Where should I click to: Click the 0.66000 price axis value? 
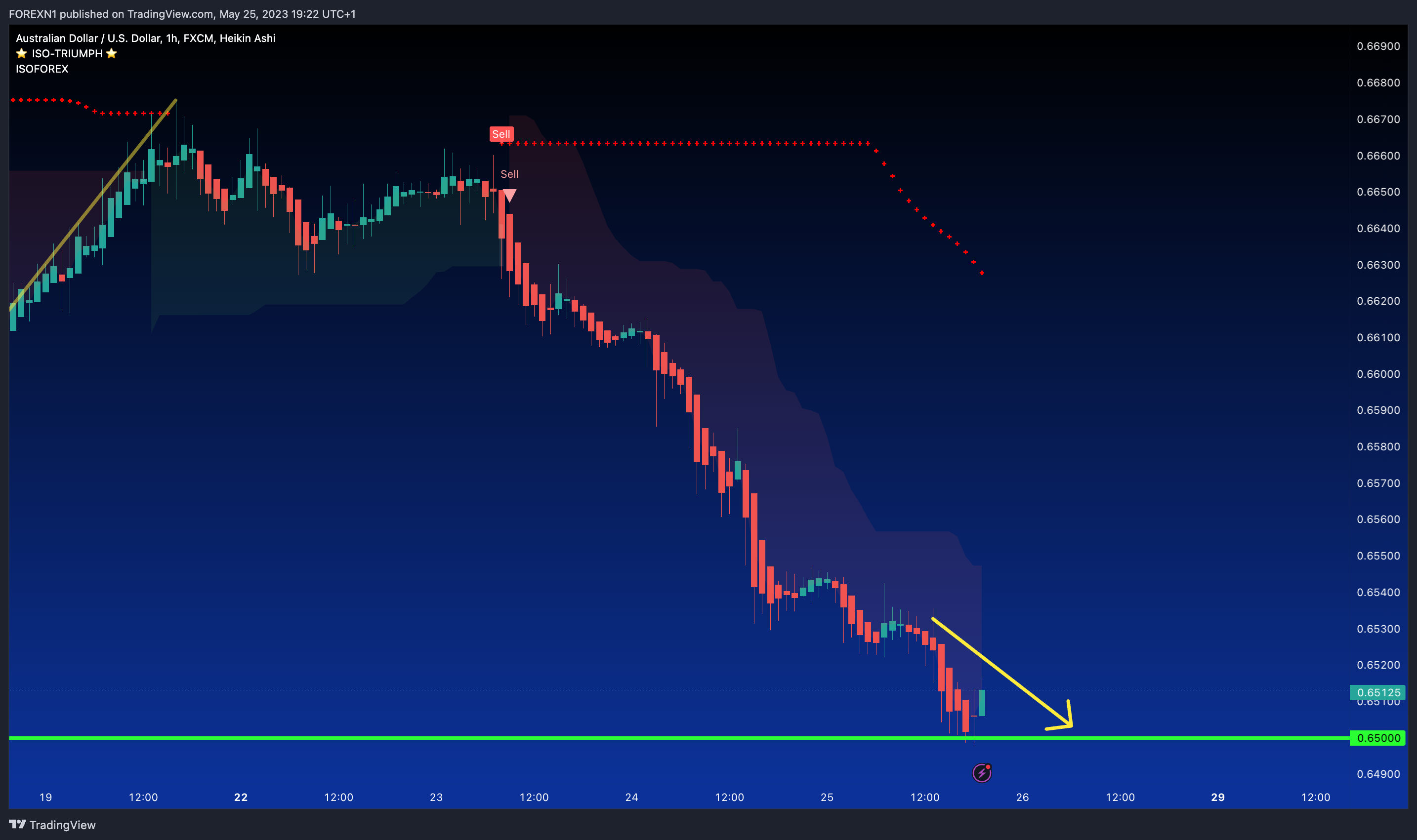point(1378,374)
